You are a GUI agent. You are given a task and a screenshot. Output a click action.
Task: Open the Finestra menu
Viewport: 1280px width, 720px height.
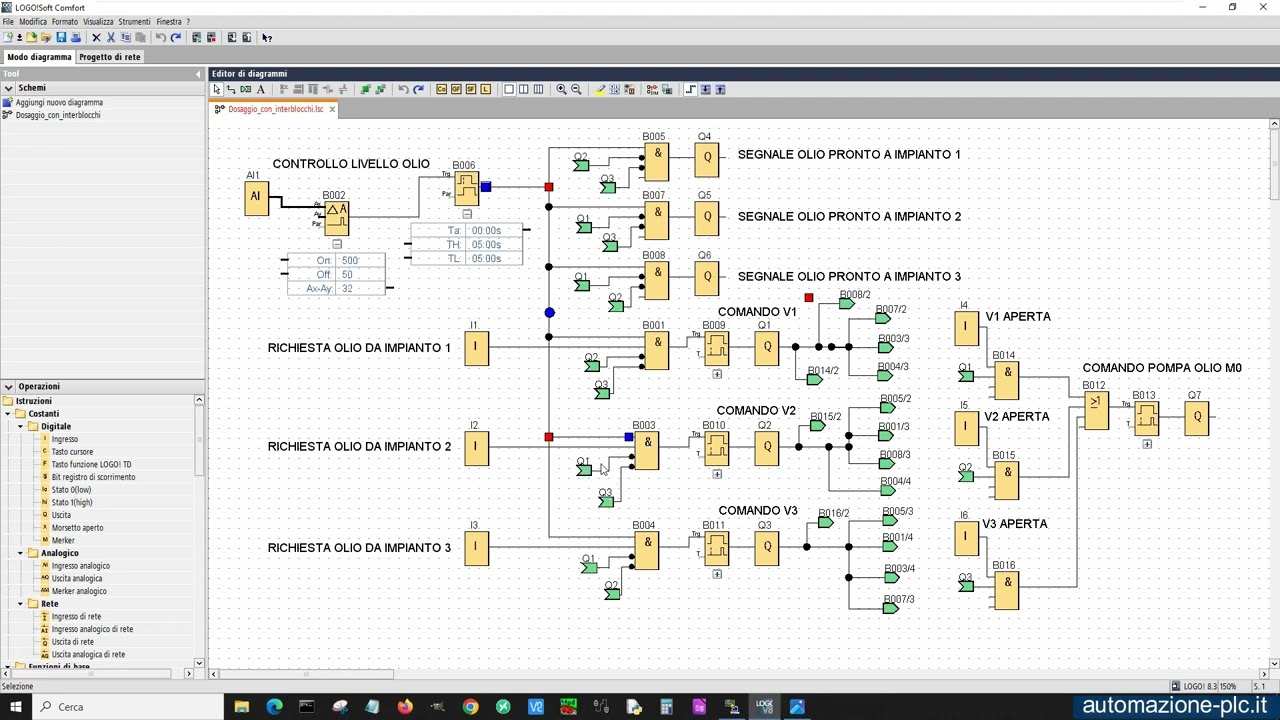click(169, 21)
